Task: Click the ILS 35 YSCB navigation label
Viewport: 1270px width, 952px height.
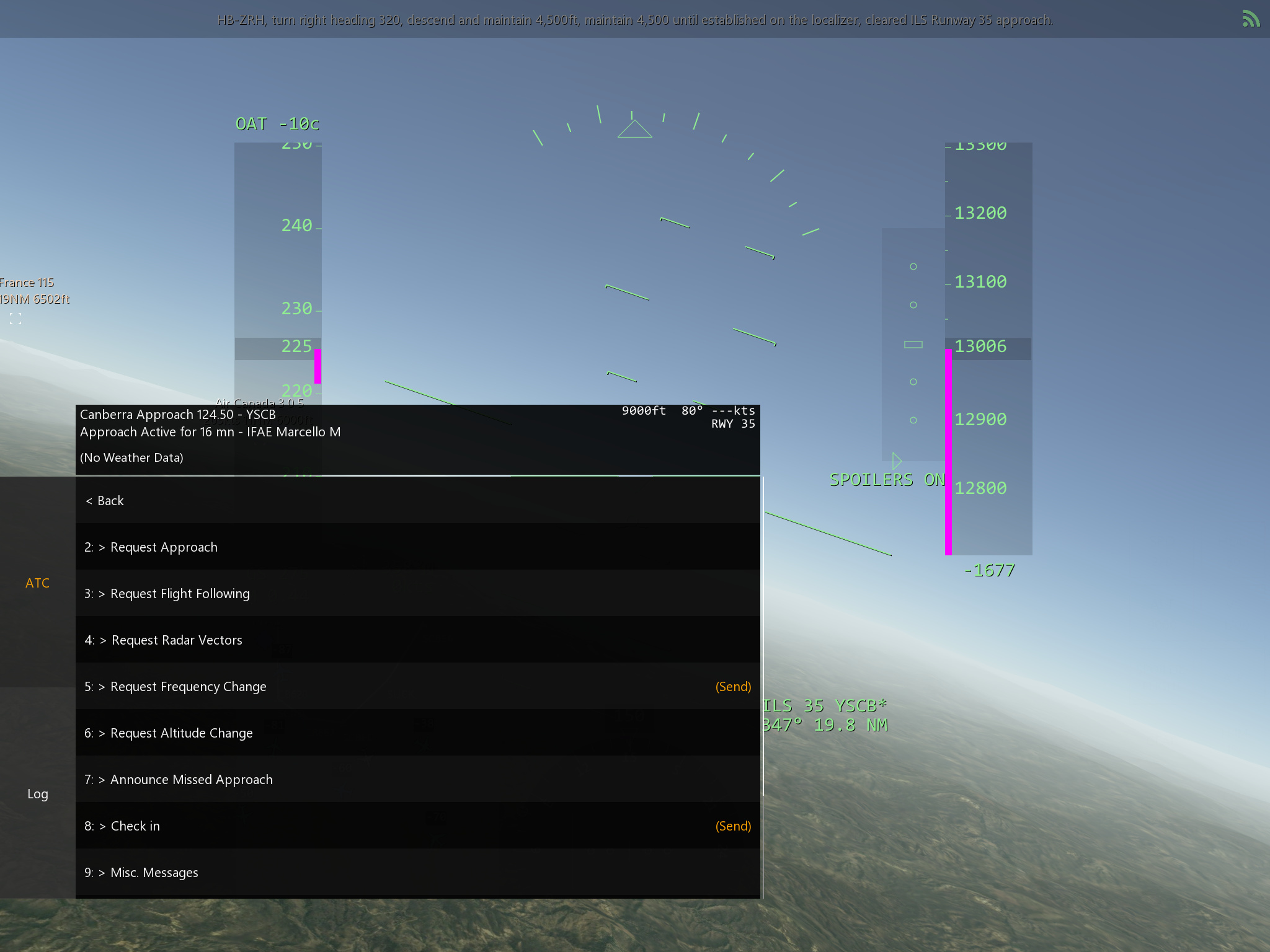Action: (824, 706)
